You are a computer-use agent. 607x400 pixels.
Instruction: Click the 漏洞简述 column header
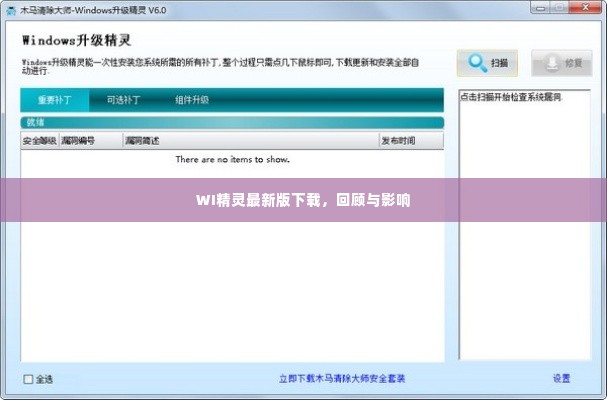point(251,141)
